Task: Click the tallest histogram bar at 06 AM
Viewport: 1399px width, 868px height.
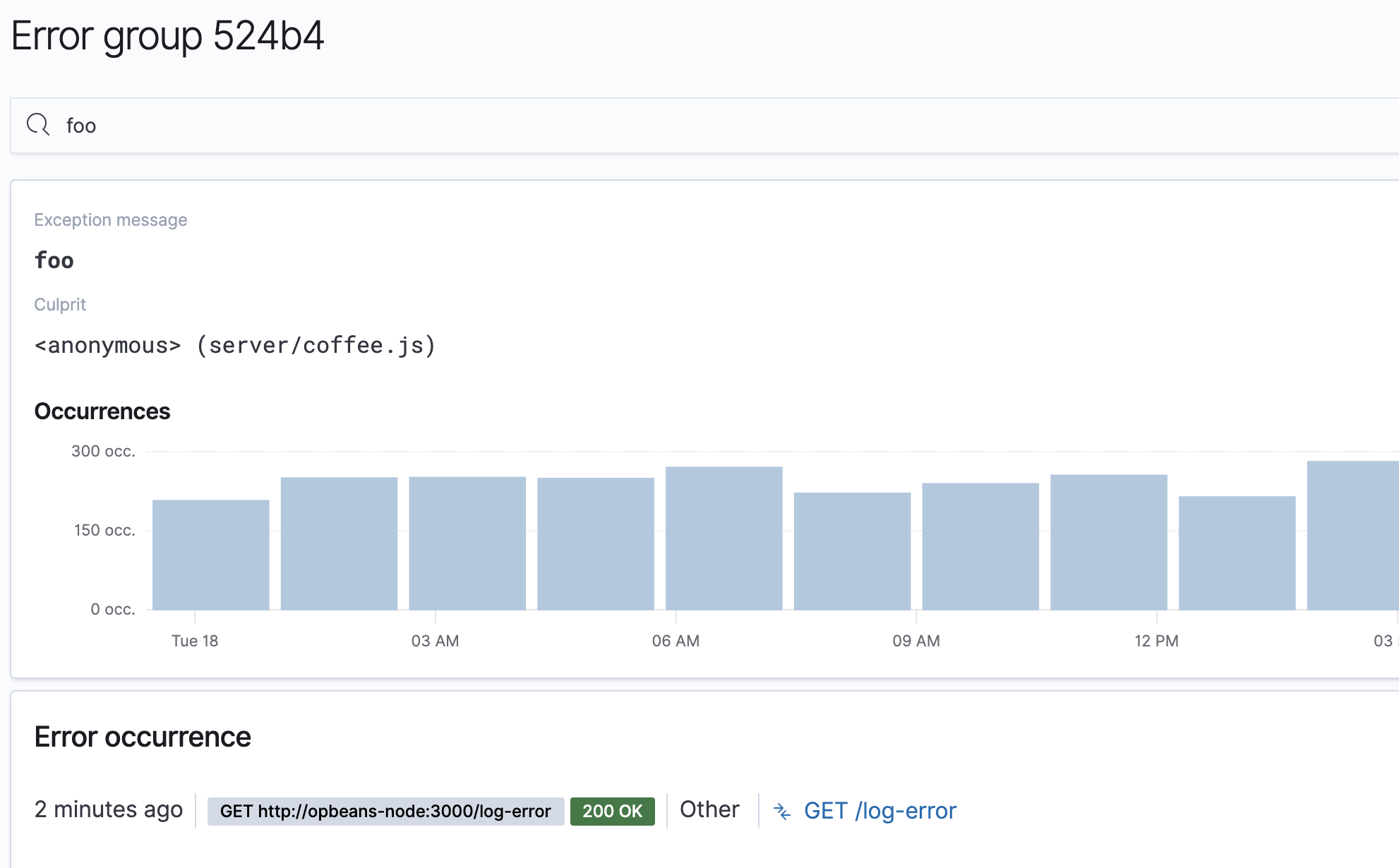Action: (723, 538)
